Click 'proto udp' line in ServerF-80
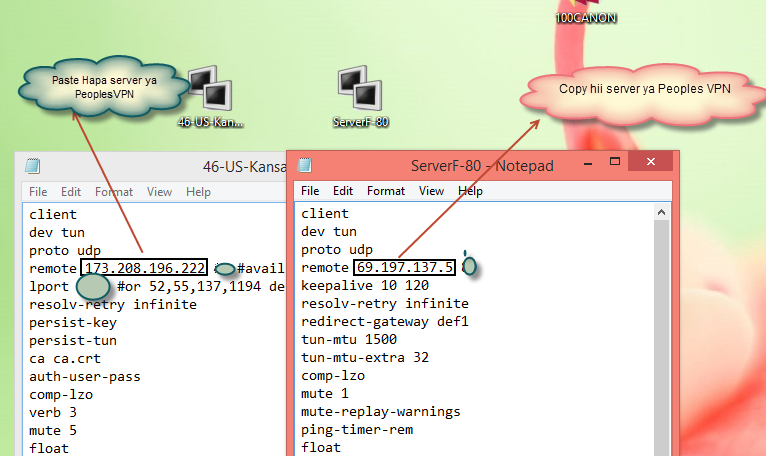The height and width of the screenshot is (456, 766). click(x=337, y=249)
